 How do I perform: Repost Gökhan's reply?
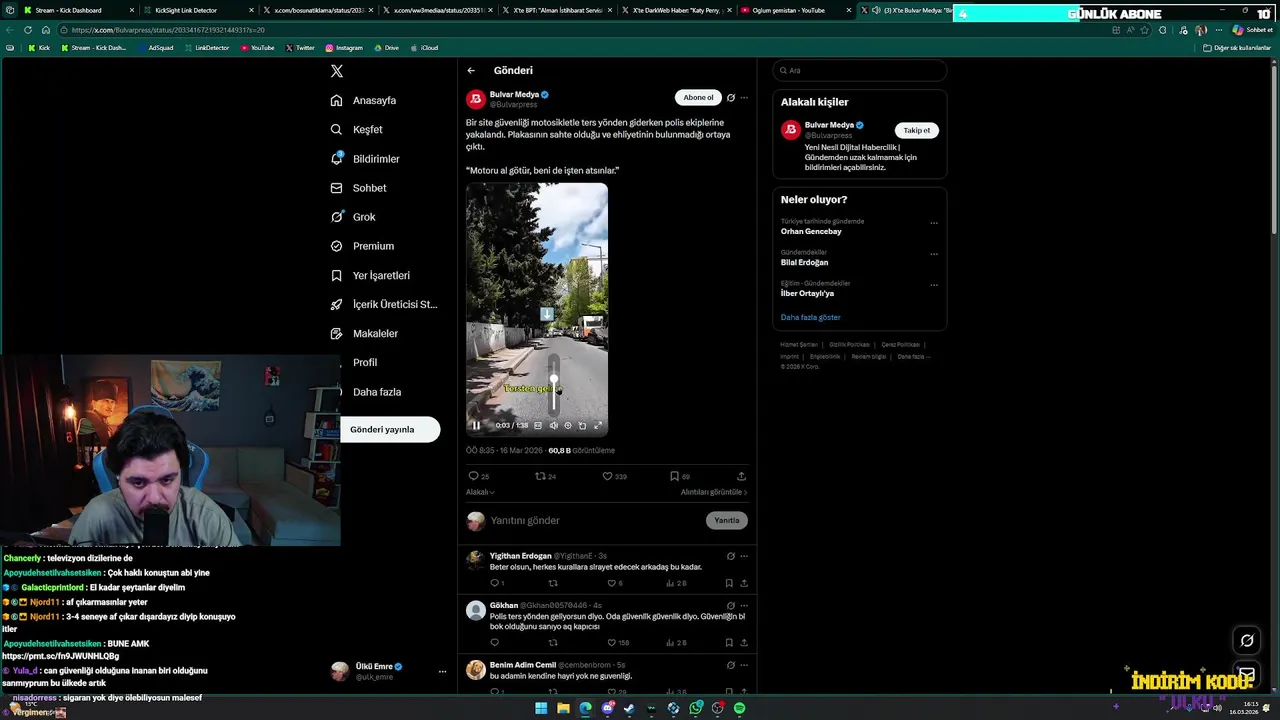(x=552, y=643)
